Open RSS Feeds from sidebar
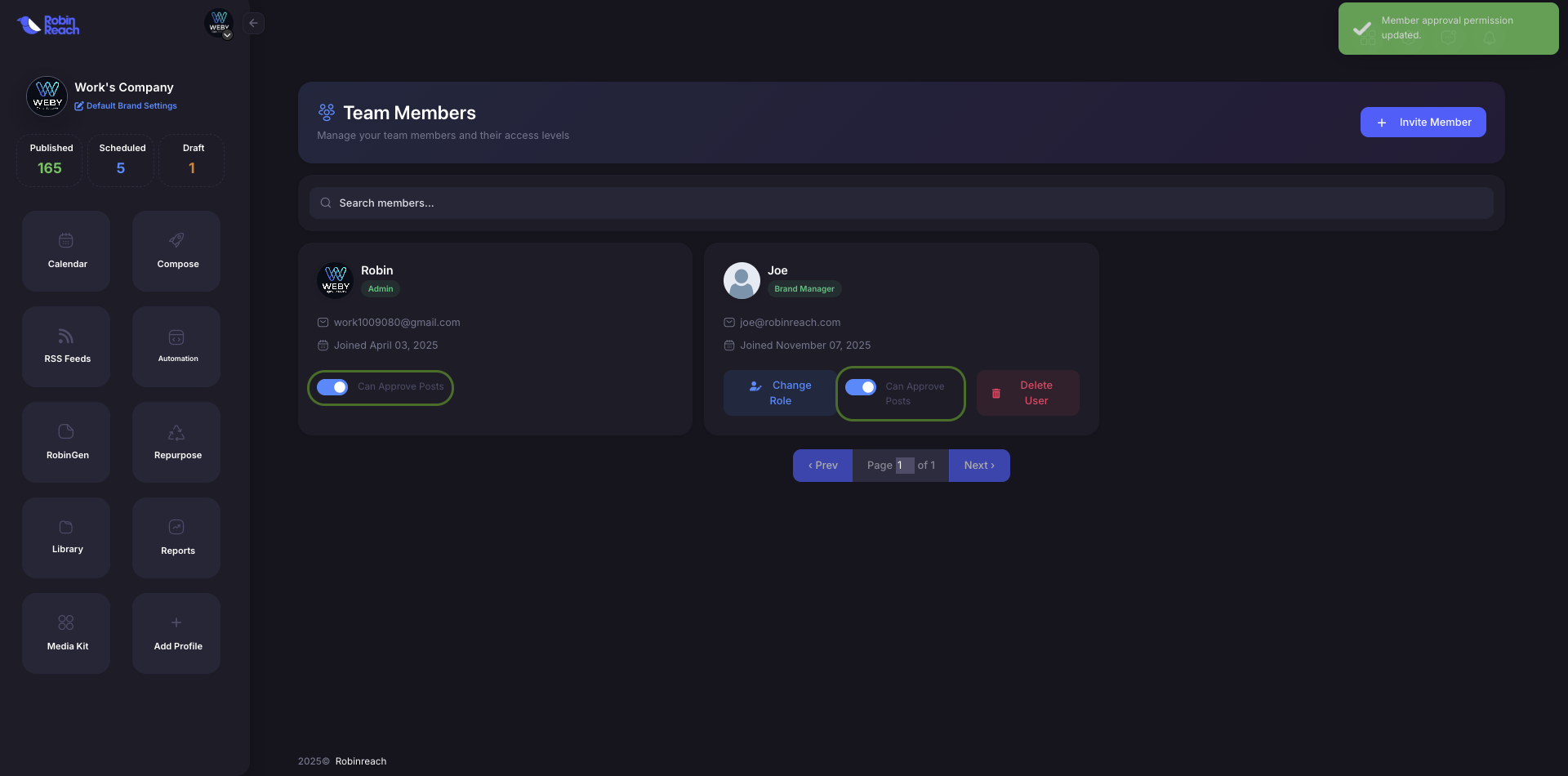Image resolution: width=1568 pixels, height=776 pixels. click(66, 346)
